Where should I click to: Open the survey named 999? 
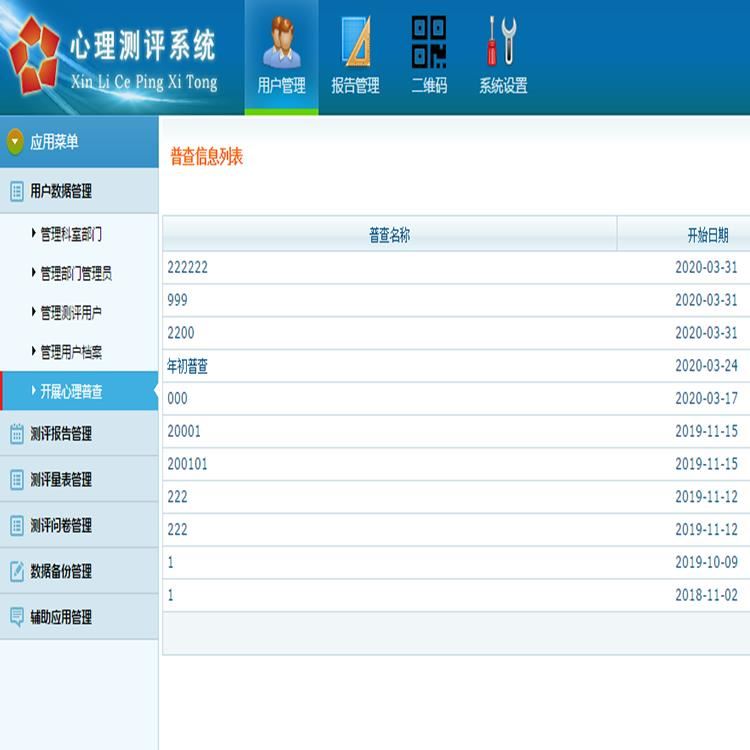click(177, 300)
